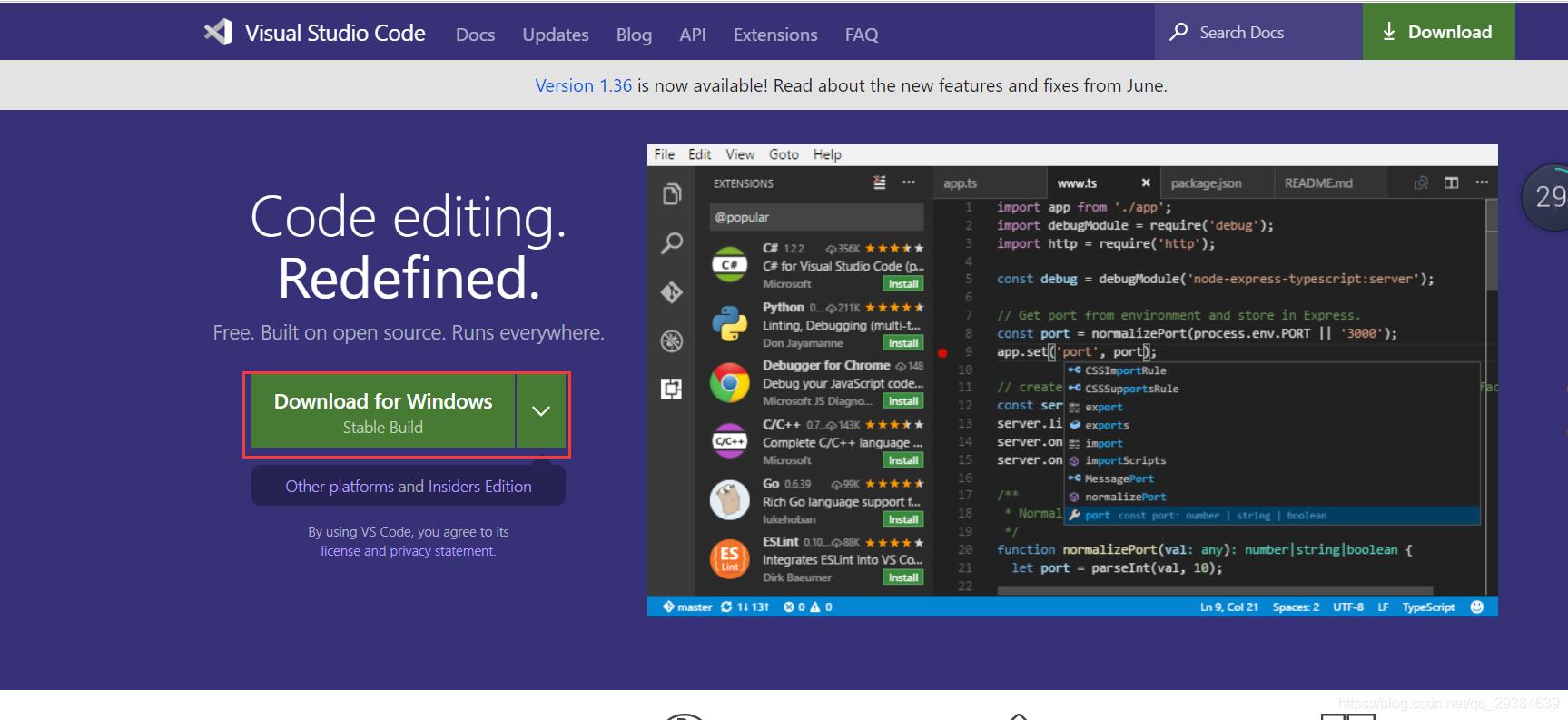Click the editor vertical scrollbar

pyautogui.click(x=1491, y=245)
